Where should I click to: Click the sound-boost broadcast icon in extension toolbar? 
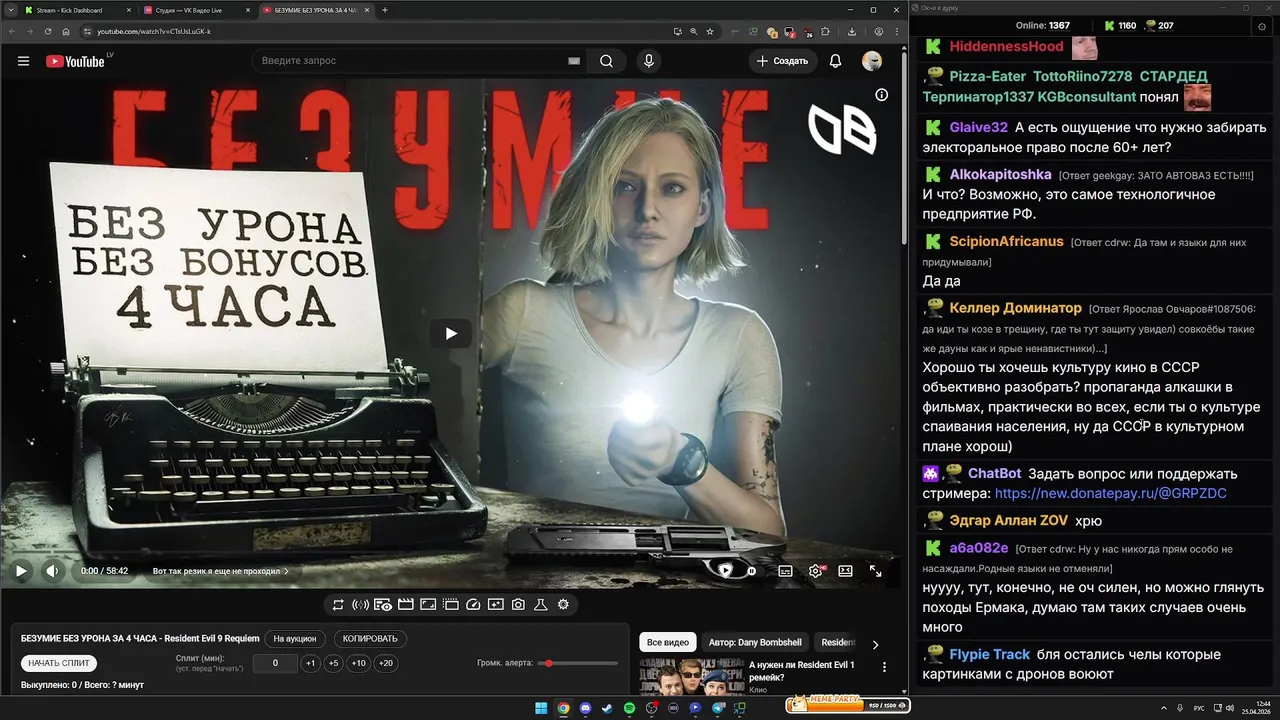point(360,604)
